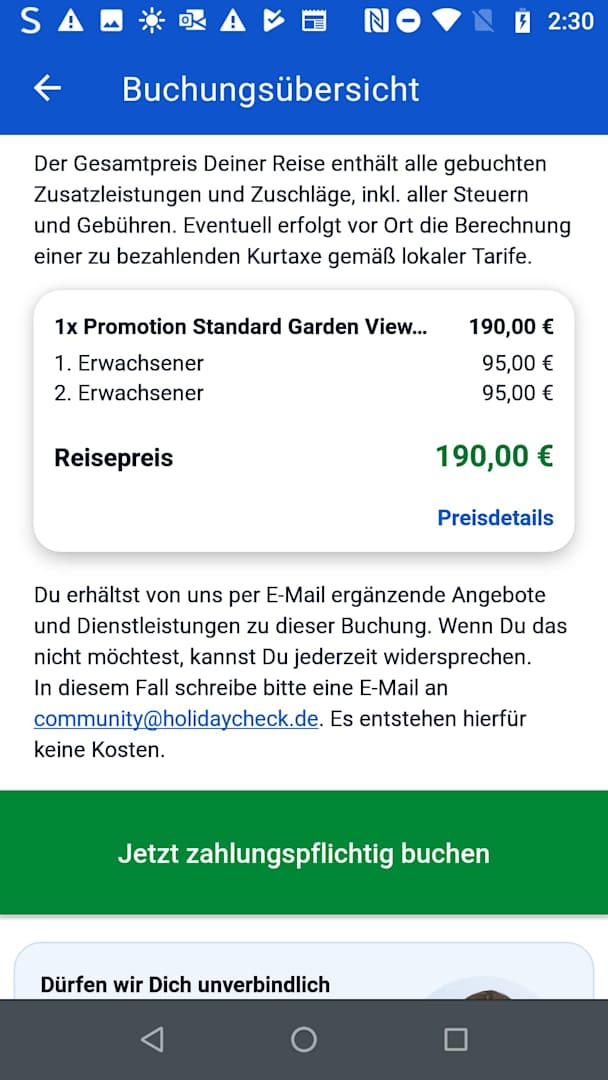
Task: Tap the brightness sun status icon
Action: tap(151, 20)
